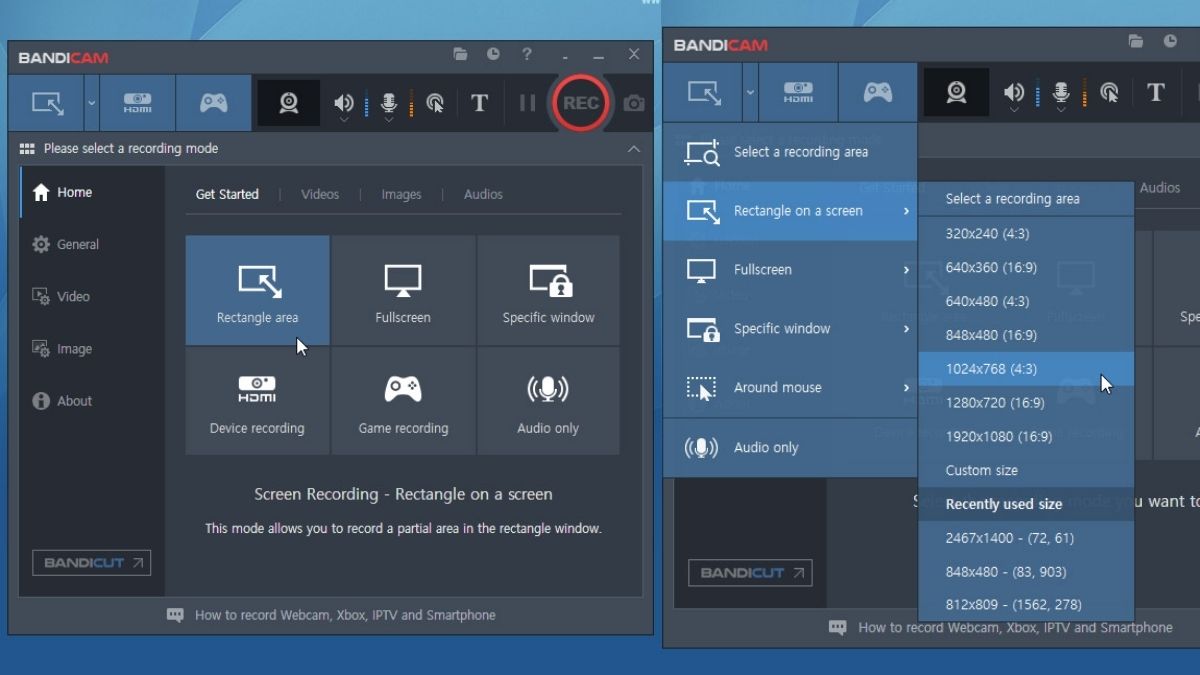1200x675 pixels.
Task: Open the BANDICUT button in left window
Action: (92, 563)
